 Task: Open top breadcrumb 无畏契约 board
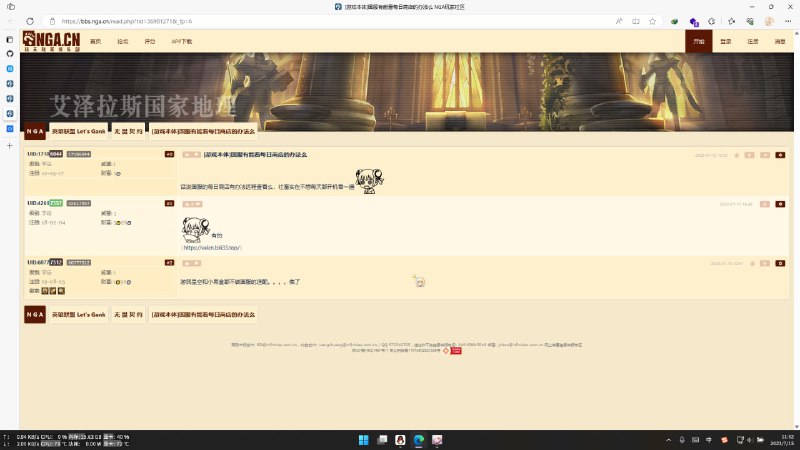[x=128, y=131]
